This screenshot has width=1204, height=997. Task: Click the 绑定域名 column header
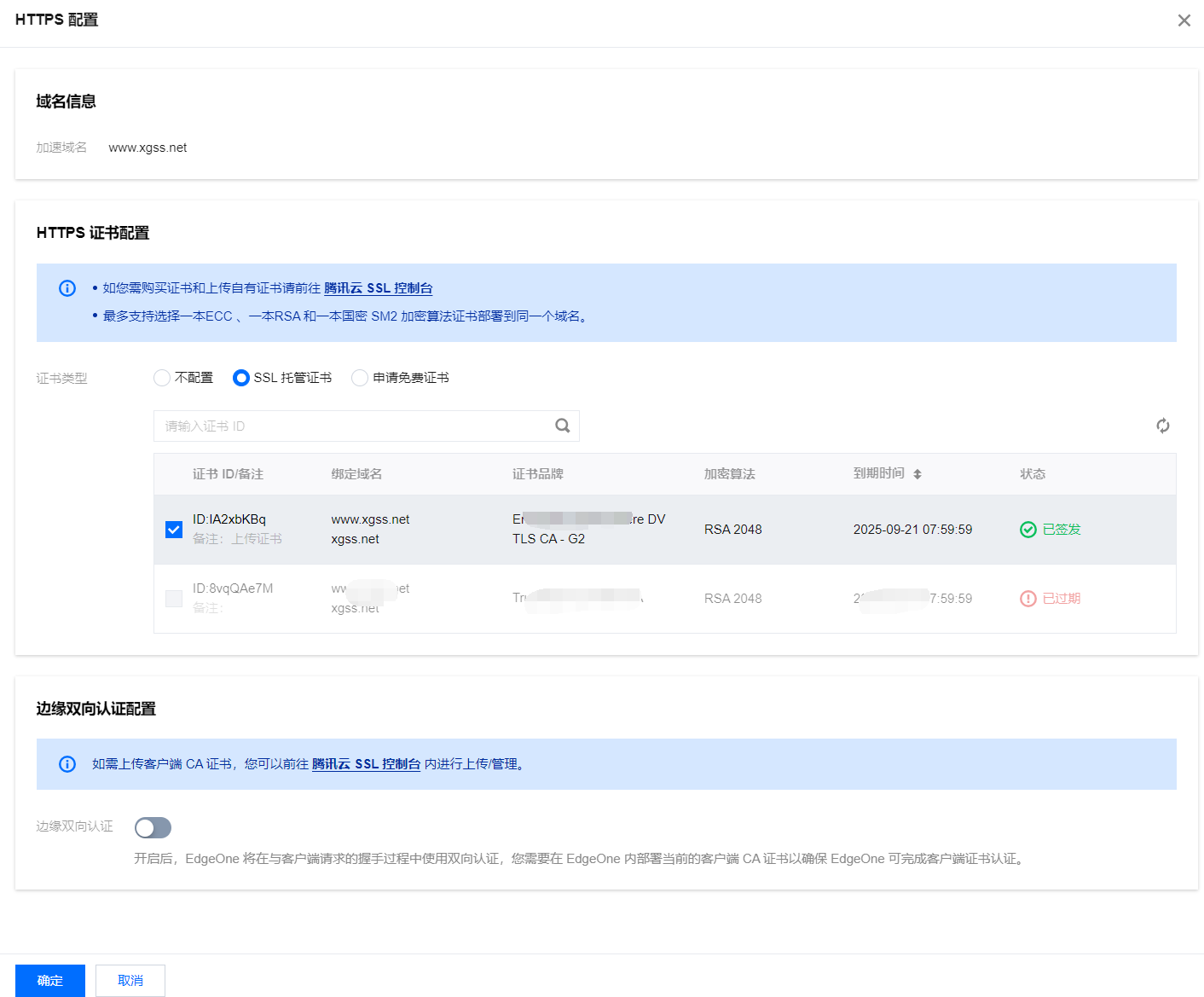356,474
